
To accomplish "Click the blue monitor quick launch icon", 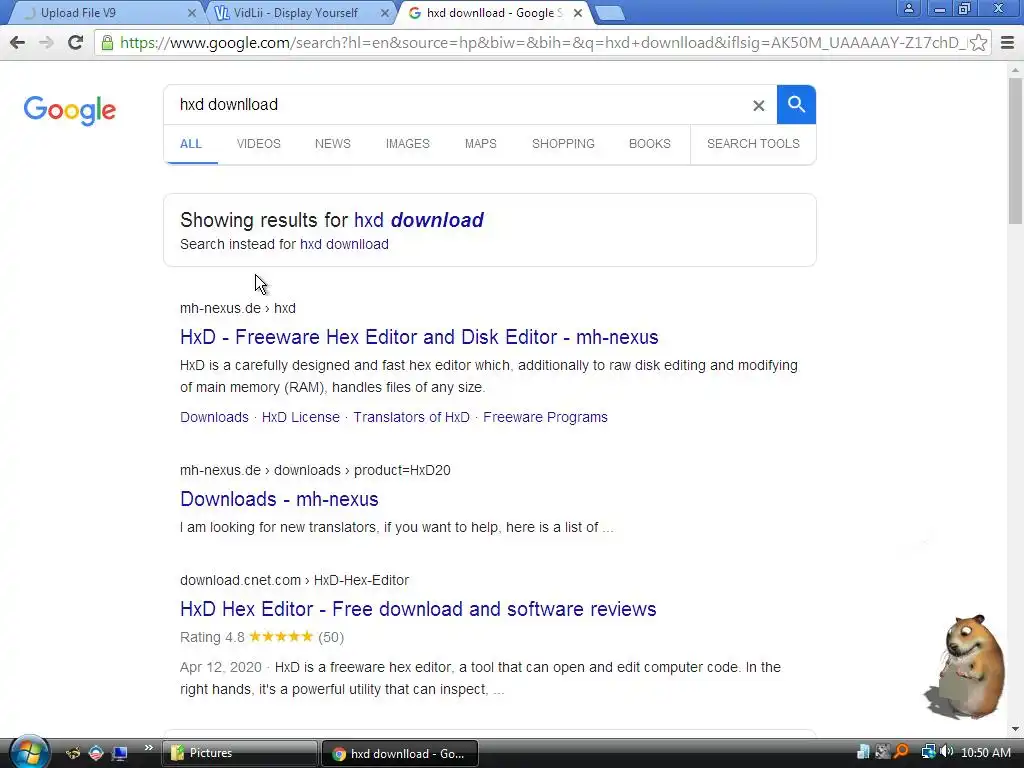I will click(x=120, y=753).
